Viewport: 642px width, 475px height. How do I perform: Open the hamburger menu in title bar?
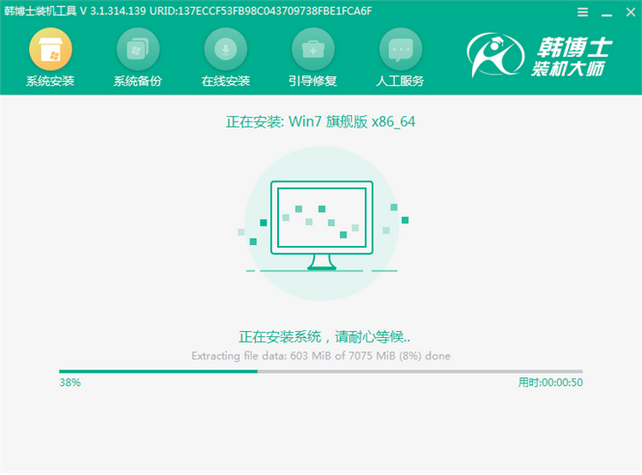click(x=583, y=11)
